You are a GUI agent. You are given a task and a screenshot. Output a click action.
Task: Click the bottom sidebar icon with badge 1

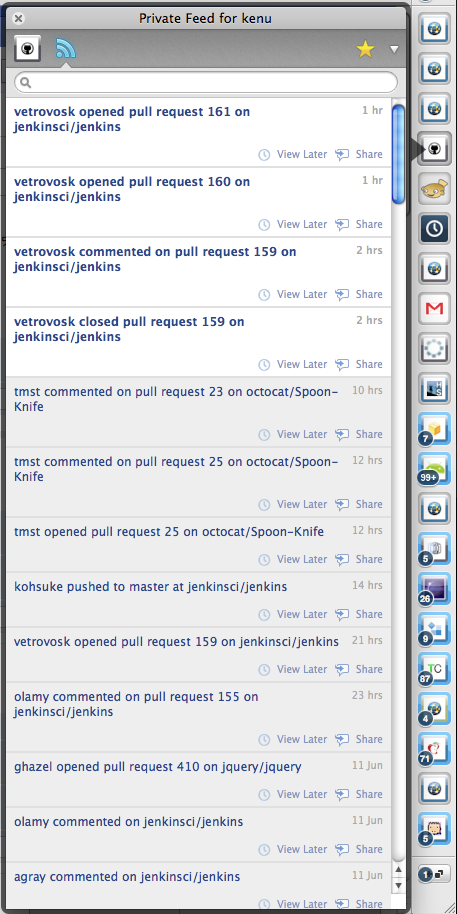(433, 874)
